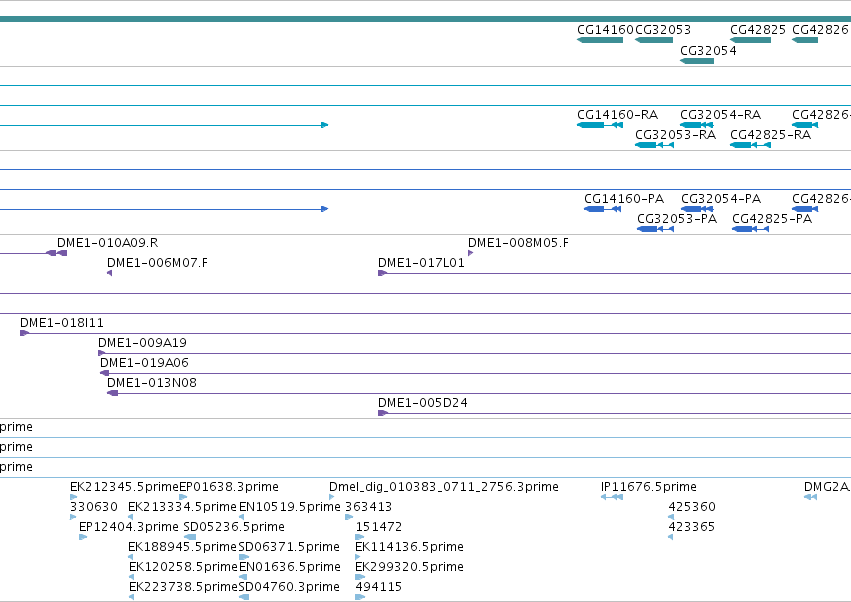Select the EK114136.5prime label

(x=409, y=547)
